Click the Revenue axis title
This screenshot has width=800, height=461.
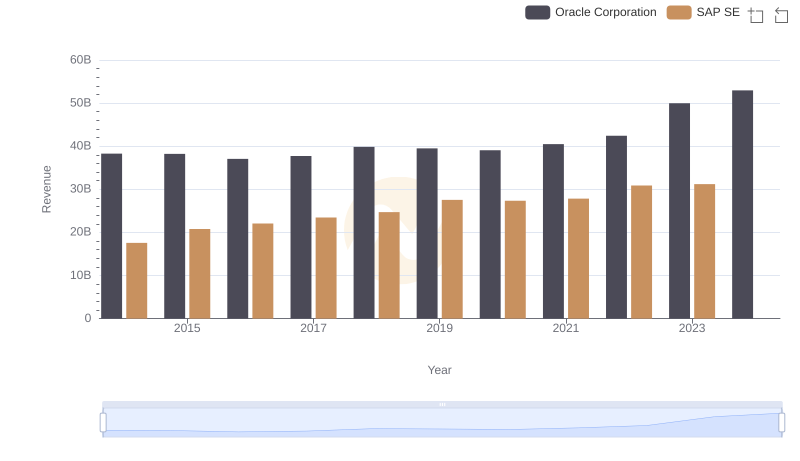(x=46, y=189)
